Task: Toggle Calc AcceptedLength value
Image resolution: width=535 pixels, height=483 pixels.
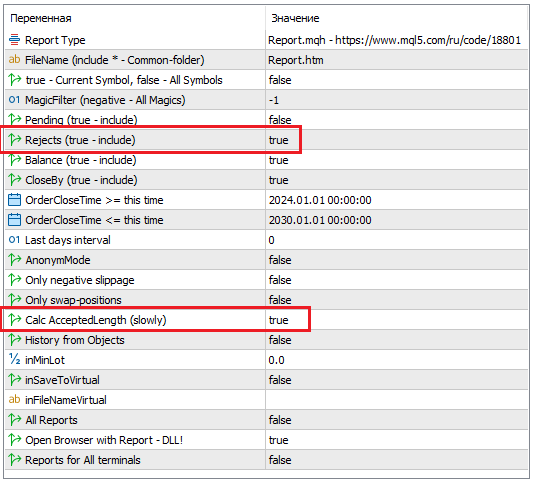Action: pyautogui.click(x=278, y=320)
